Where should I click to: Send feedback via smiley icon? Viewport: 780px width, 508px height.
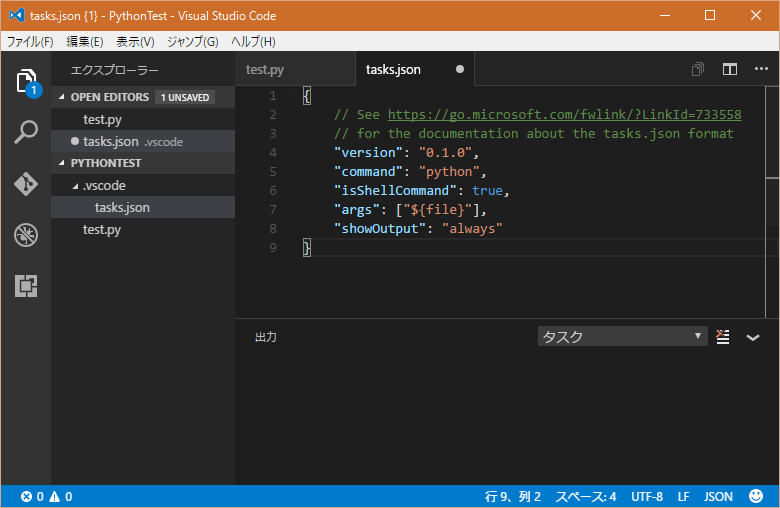[x=756, y=496]
